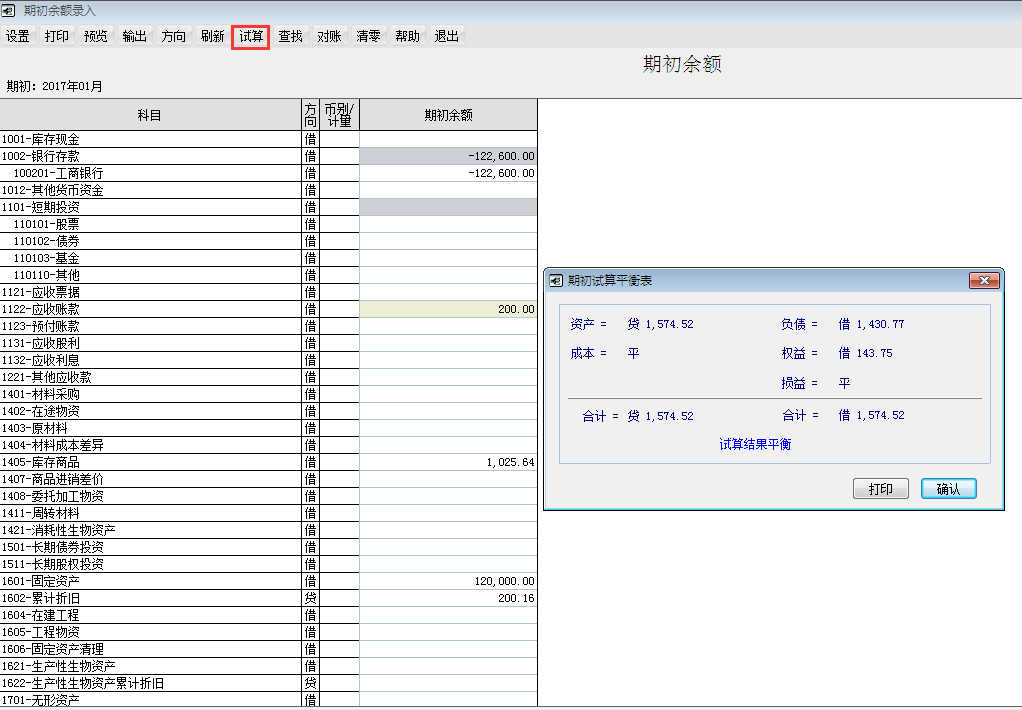The height and width of the screenshot is (710, 1022).
Task: Open the 帮助 help item
Action: (407, 37)
